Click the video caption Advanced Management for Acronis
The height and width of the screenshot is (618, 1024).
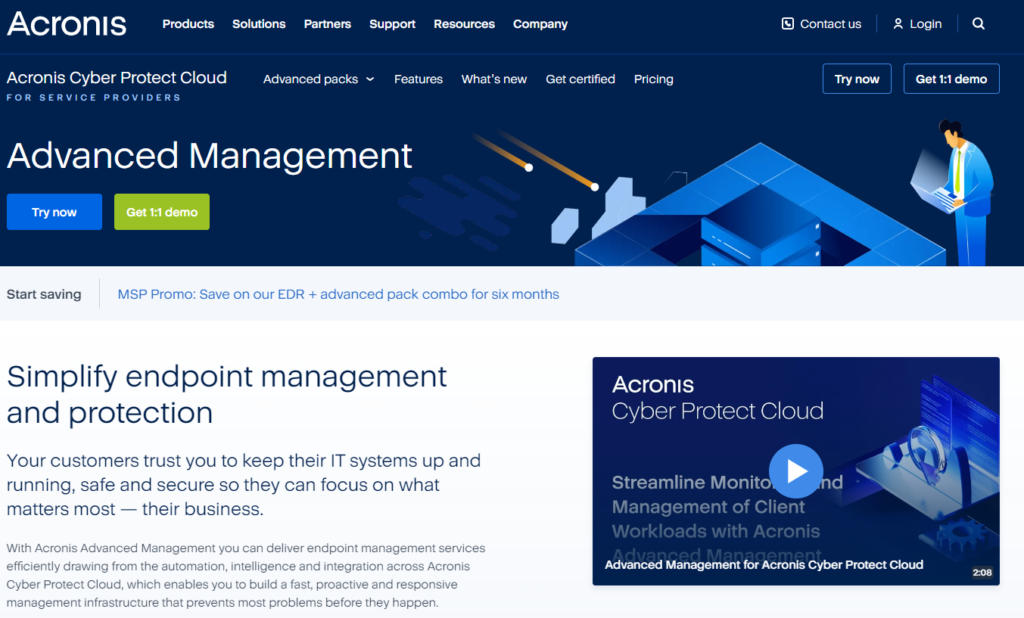click(763, 564)
